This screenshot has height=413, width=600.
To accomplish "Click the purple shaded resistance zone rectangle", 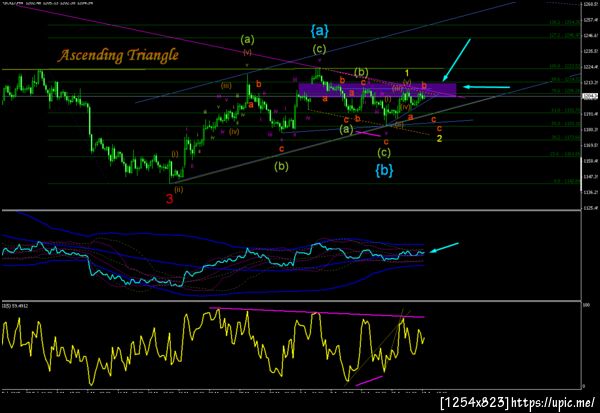I will pos(377,90).
